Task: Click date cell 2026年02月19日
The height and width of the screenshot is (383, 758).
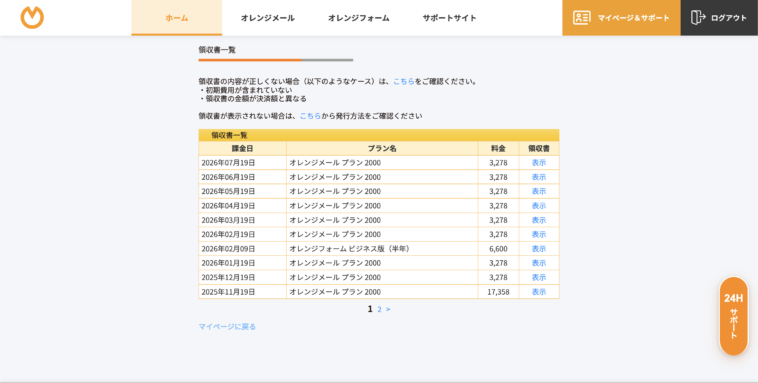Action: [242, 235]
